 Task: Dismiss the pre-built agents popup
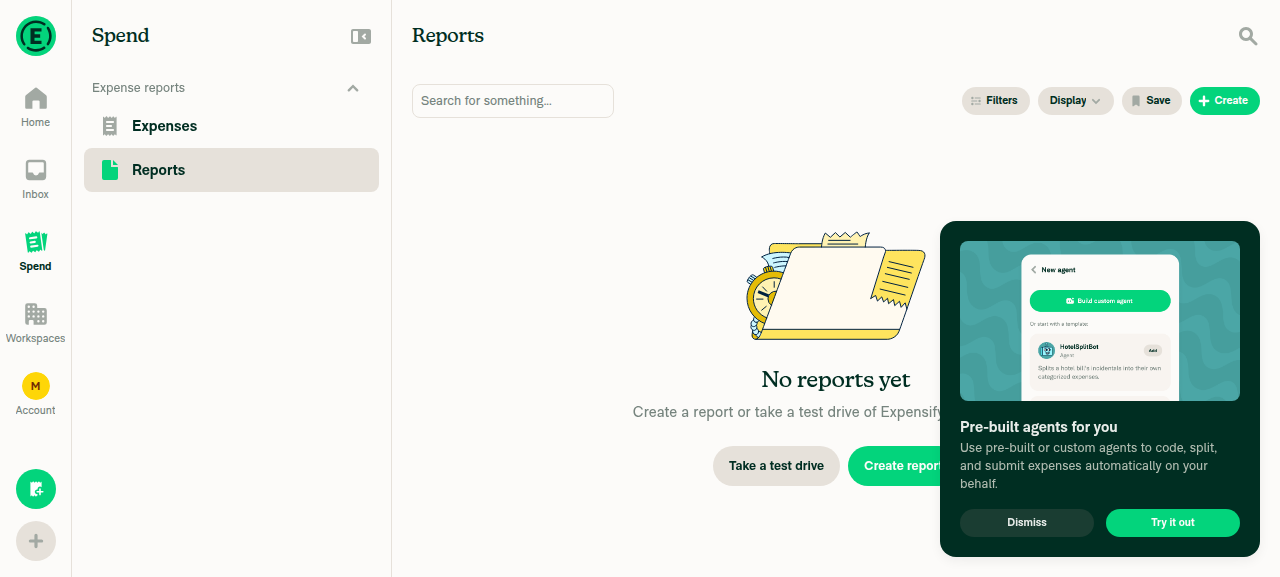[1027, 523]
